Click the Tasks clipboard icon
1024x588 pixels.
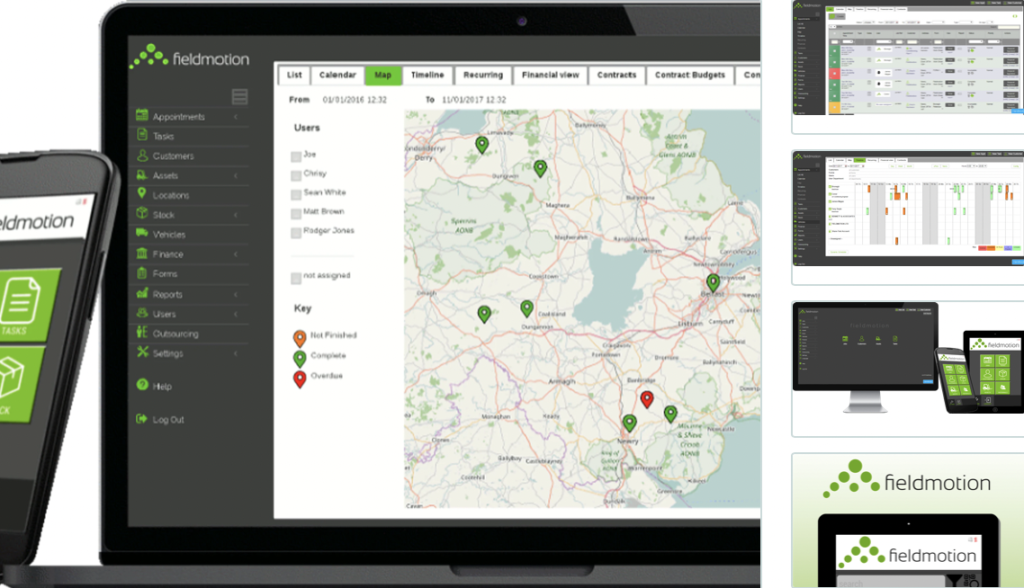142,135
